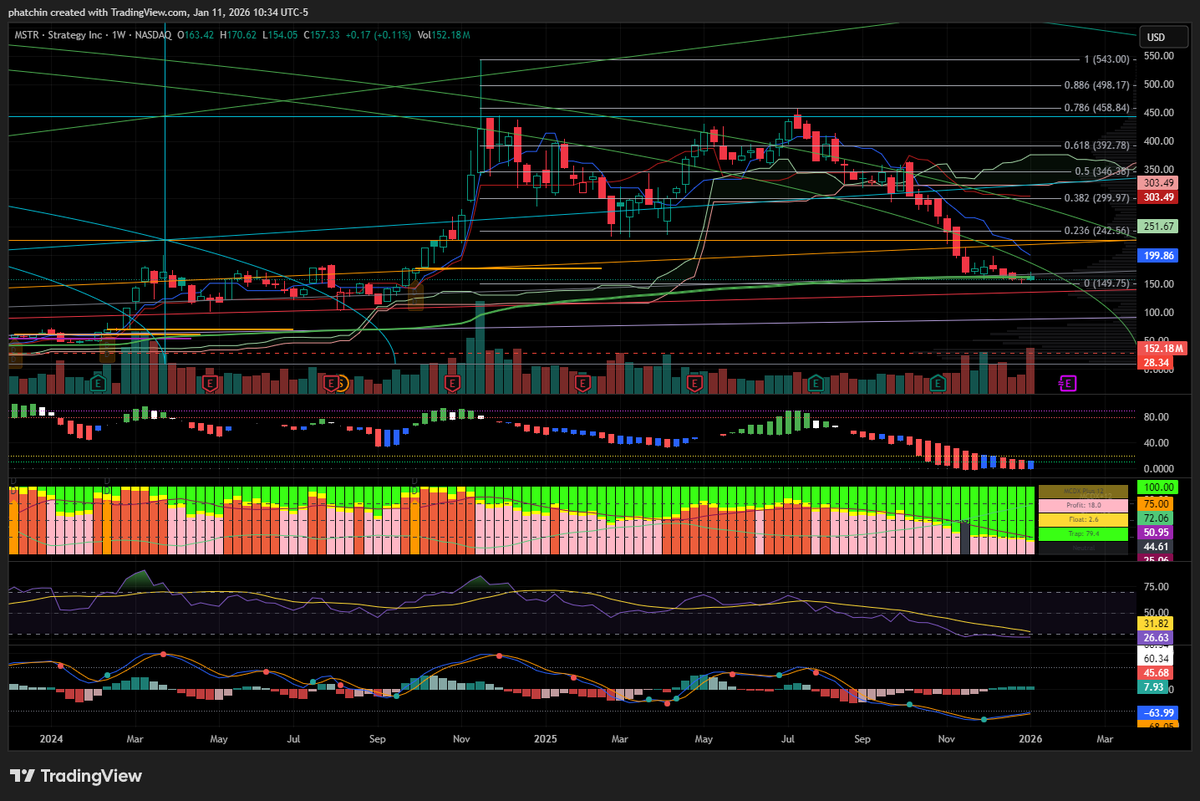The image size is (1200, 801).
Task: Click the green 251.67 price axis label
Action: (1156, 227)
